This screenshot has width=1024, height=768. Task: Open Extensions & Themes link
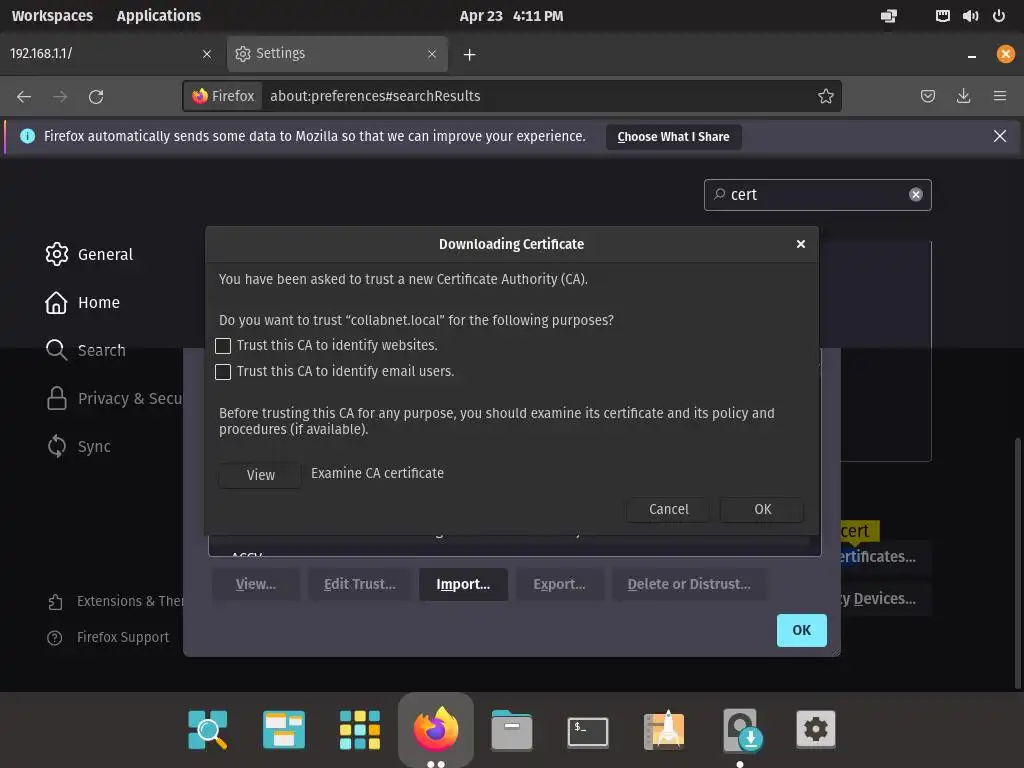[116, 601]
